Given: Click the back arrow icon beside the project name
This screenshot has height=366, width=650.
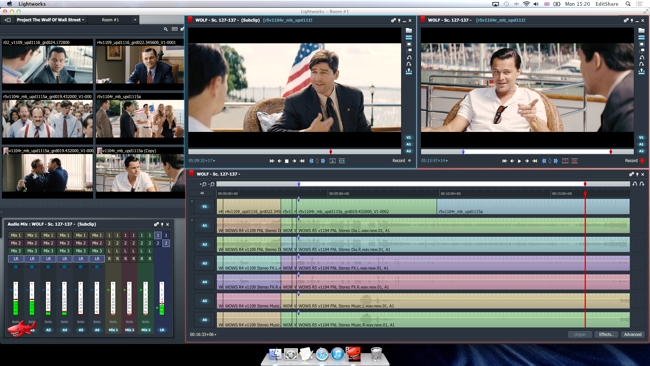Looking at the screenshot, I should point(8,19).
